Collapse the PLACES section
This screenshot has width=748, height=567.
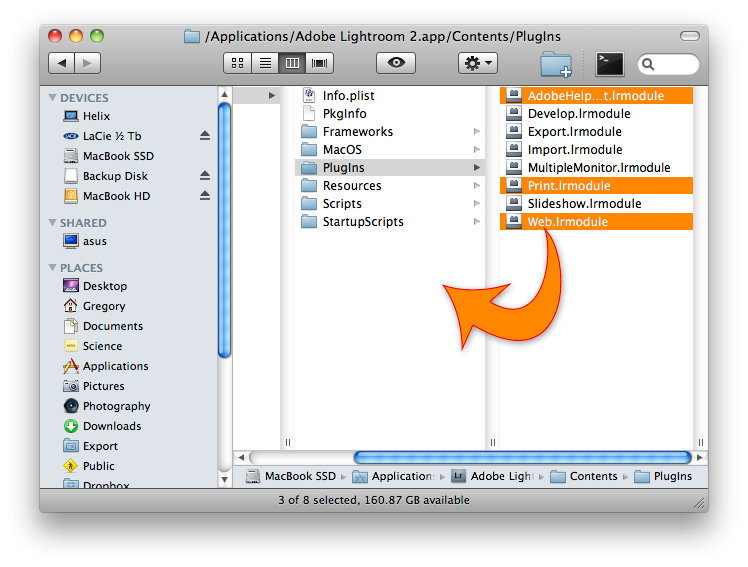click(52, 268)
